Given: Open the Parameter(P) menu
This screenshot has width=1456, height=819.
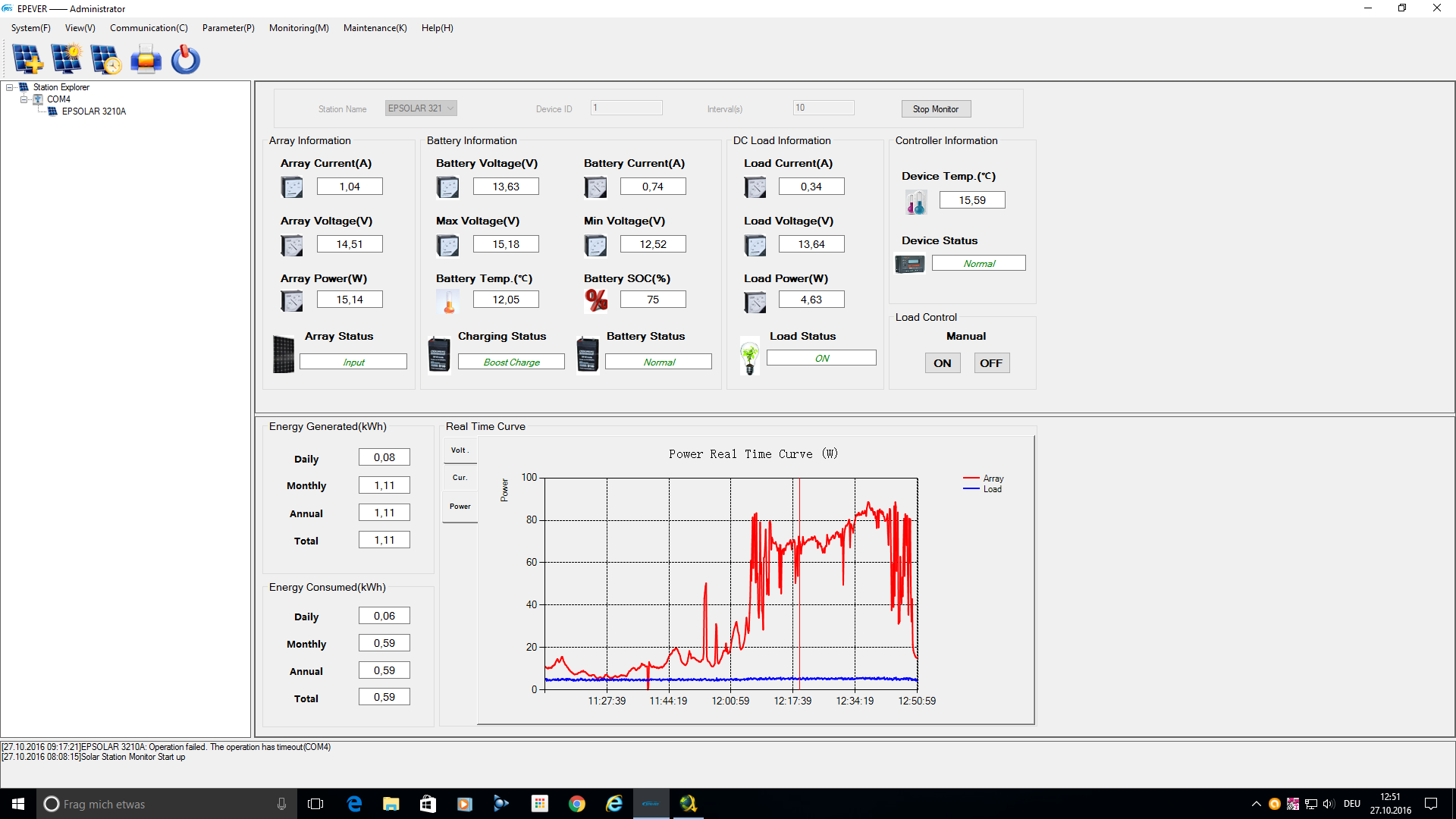Looking at the screenshot, I should pyautogui.click(x=227, y=28).
